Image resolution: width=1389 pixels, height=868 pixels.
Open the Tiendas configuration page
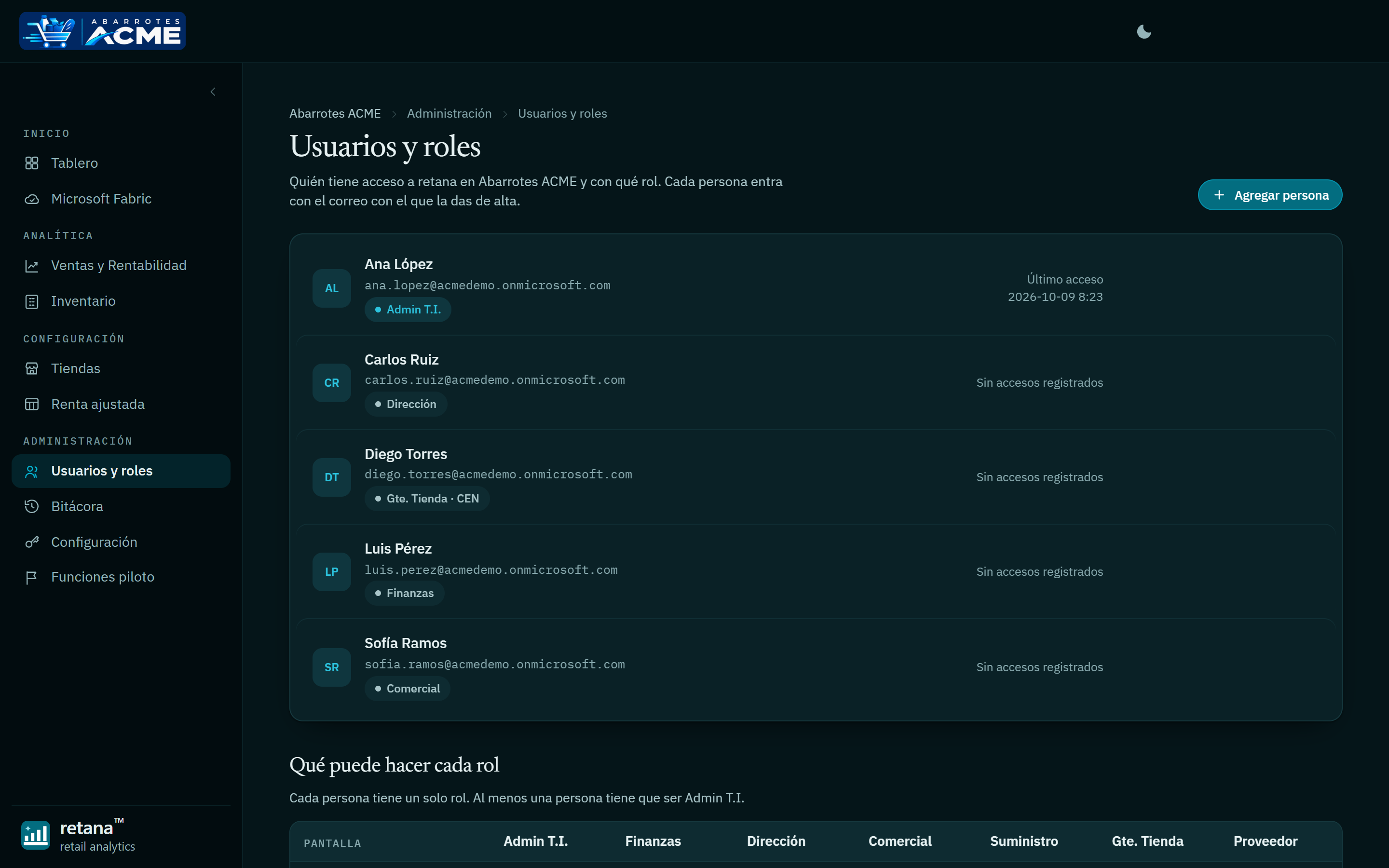point(121,368)
